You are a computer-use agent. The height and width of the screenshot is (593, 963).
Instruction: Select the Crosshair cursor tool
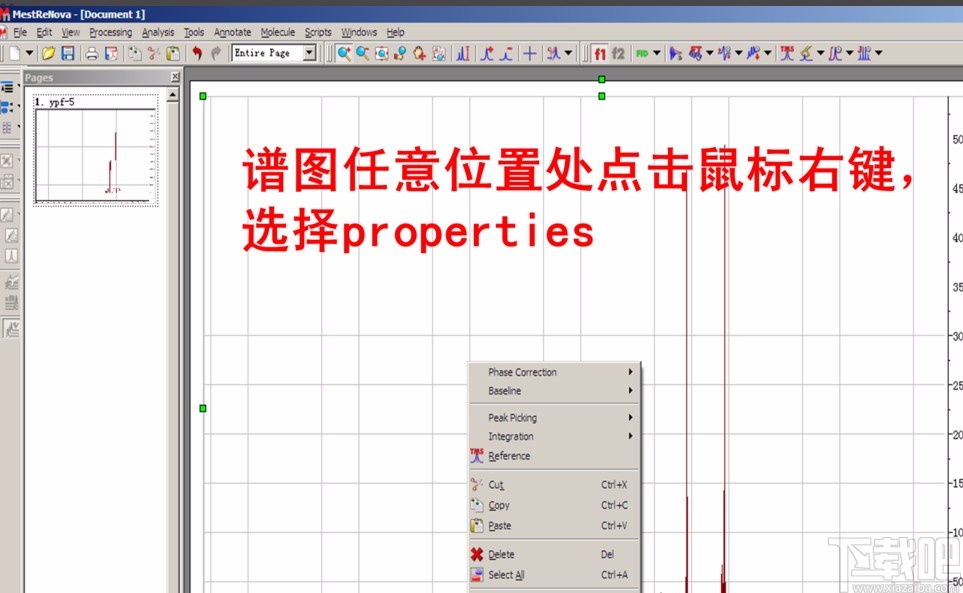[x=529, y=53]
